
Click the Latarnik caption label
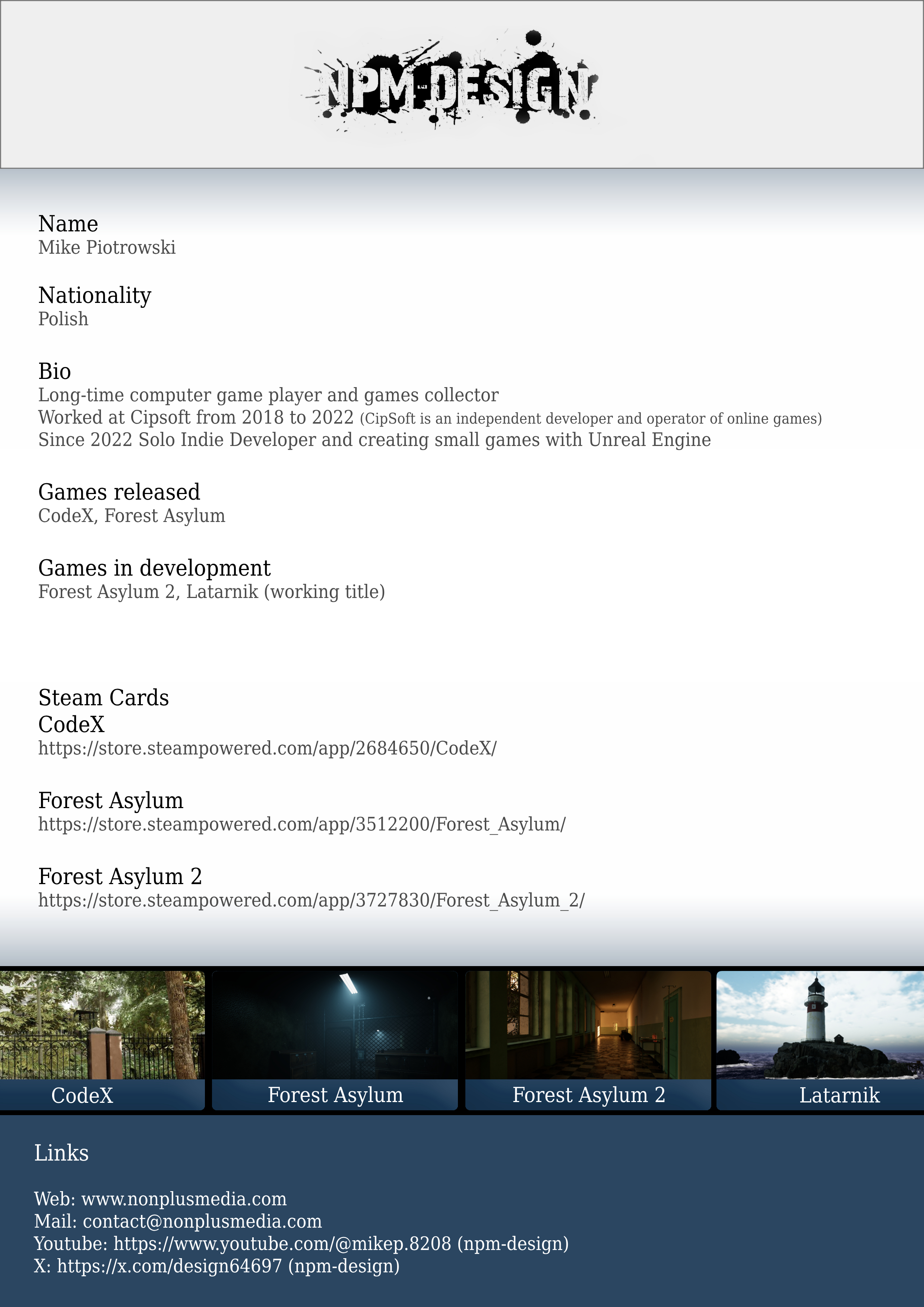[x=839, y=1096]
